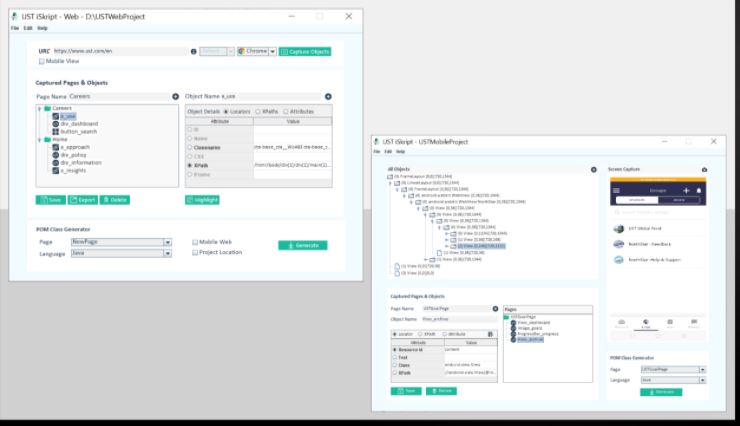This screenshot has height=426, width=740.
Task: Click the div_information object icon
Action: pyautogui.click(x=56, y=163)
